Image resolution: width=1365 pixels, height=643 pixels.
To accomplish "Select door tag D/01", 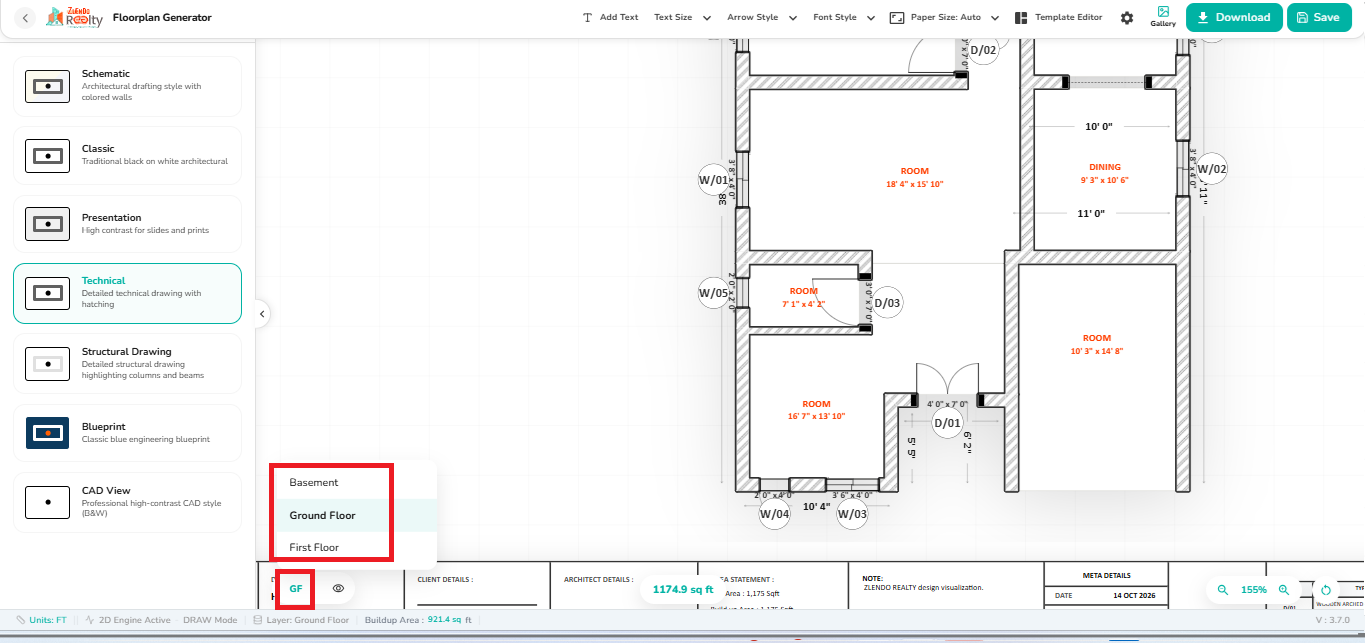I will [x=947, y=423].
